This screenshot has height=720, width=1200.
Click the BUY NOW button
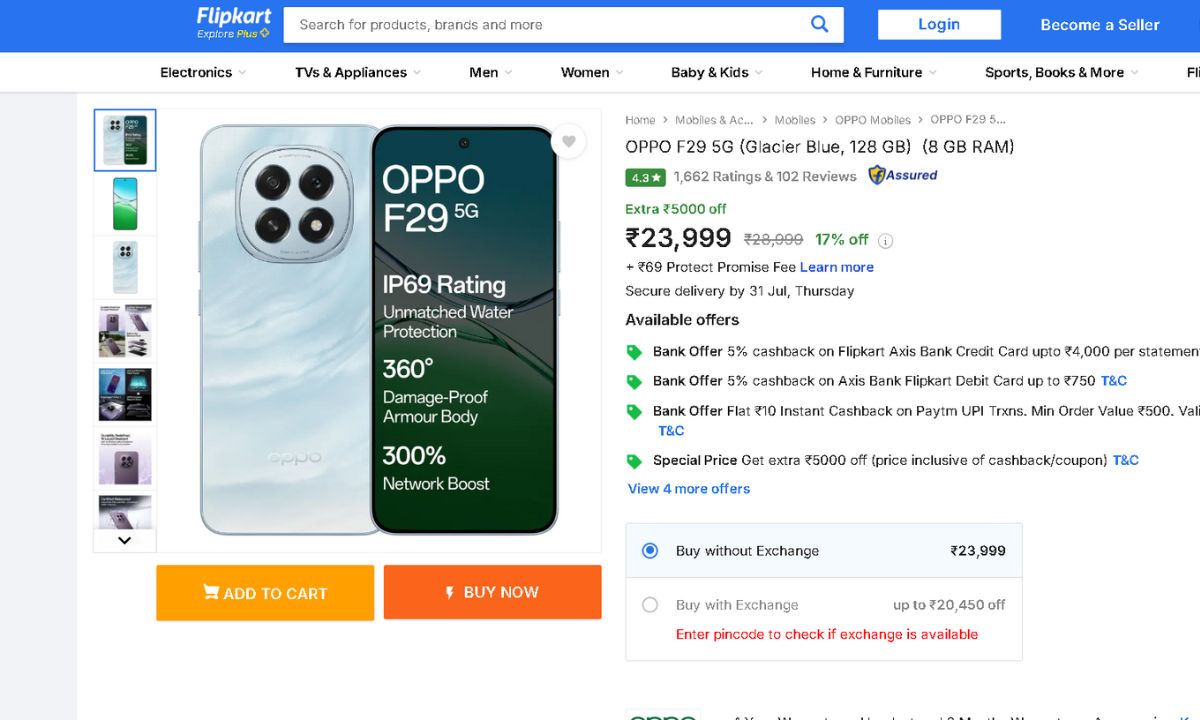(492, 592)
